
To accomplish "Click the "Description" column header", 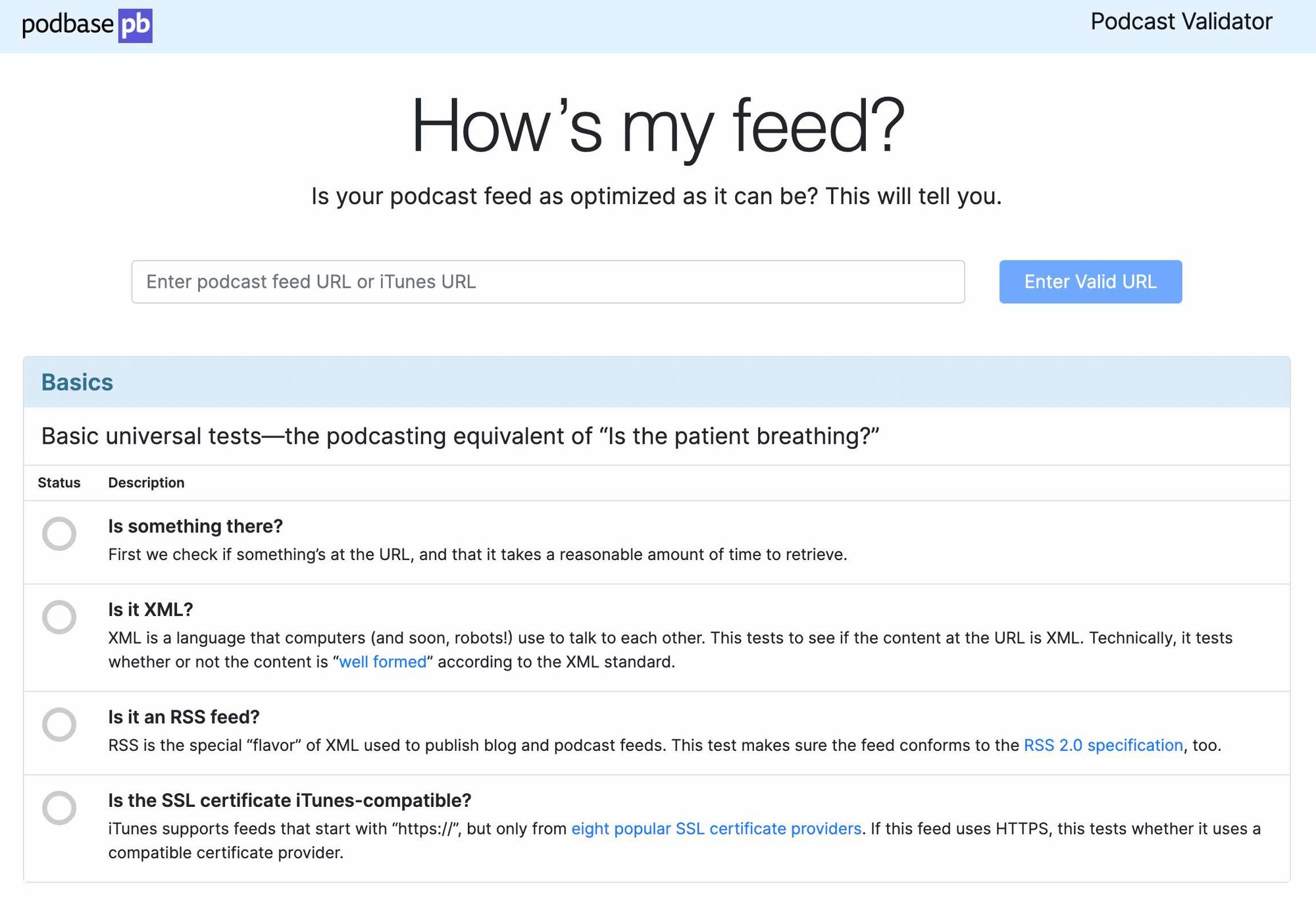I will click(x=146, y=482).
